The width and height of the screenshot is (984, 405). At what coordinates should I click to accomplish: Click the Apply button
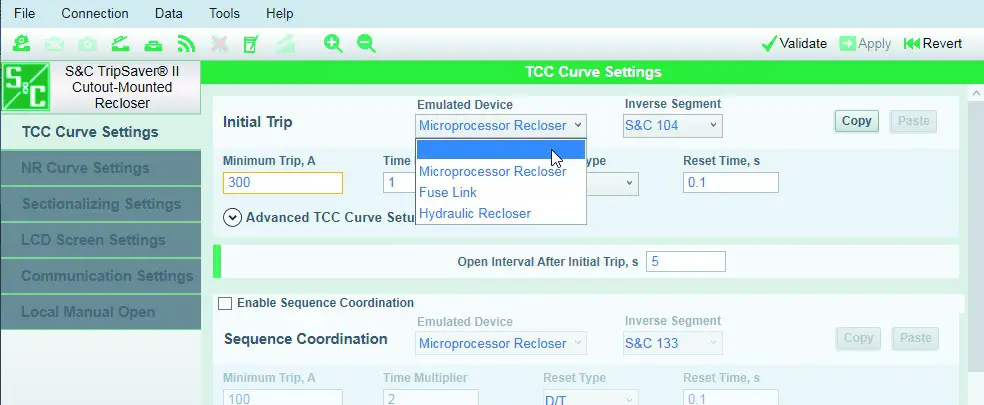[x=865, y=43]
